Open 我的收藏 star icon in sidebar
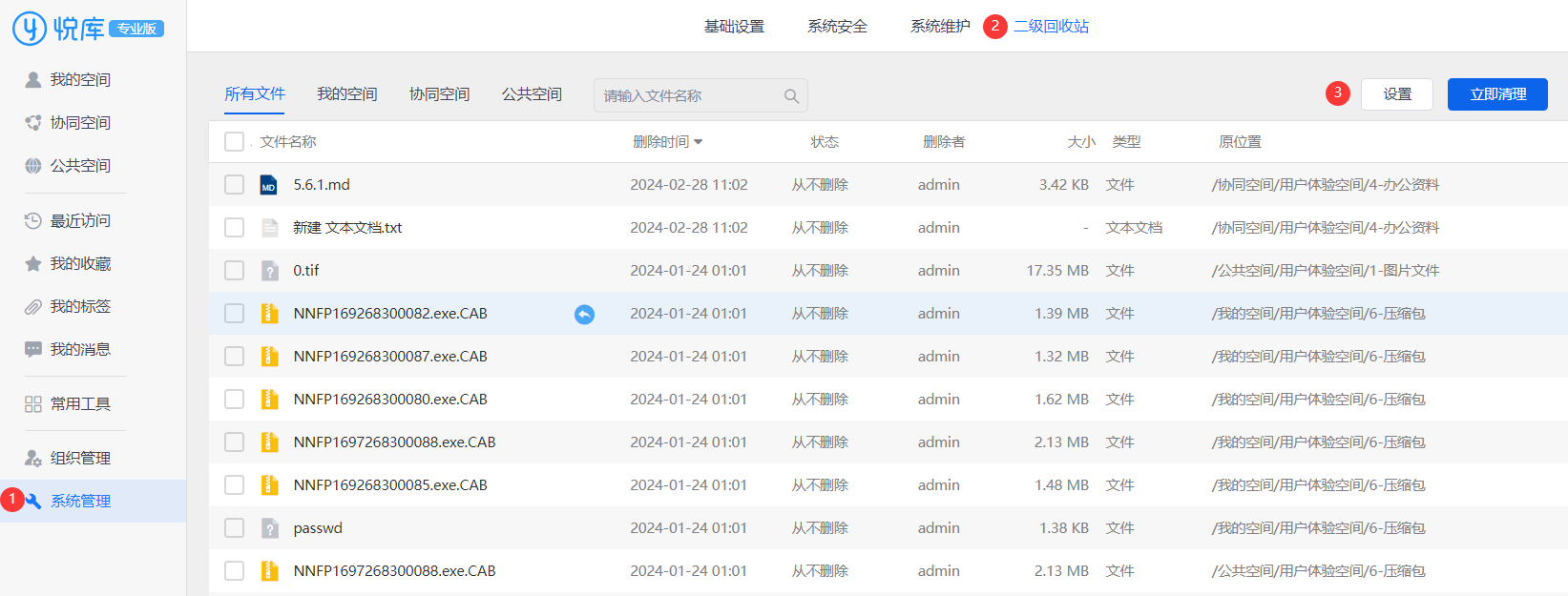The image size is (1568, 596). (33, 264)
